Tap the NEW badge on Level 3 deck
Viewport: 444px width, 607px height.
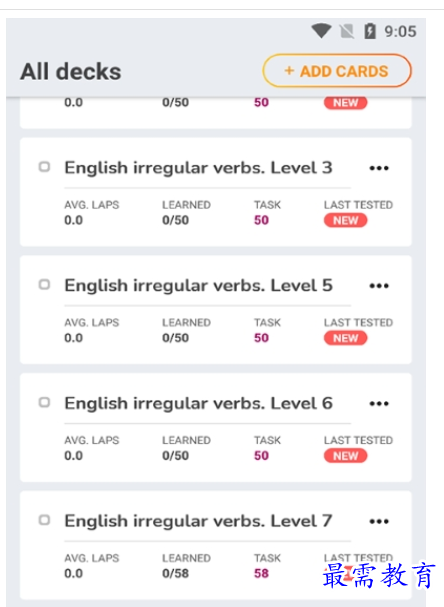click(345, 220)
